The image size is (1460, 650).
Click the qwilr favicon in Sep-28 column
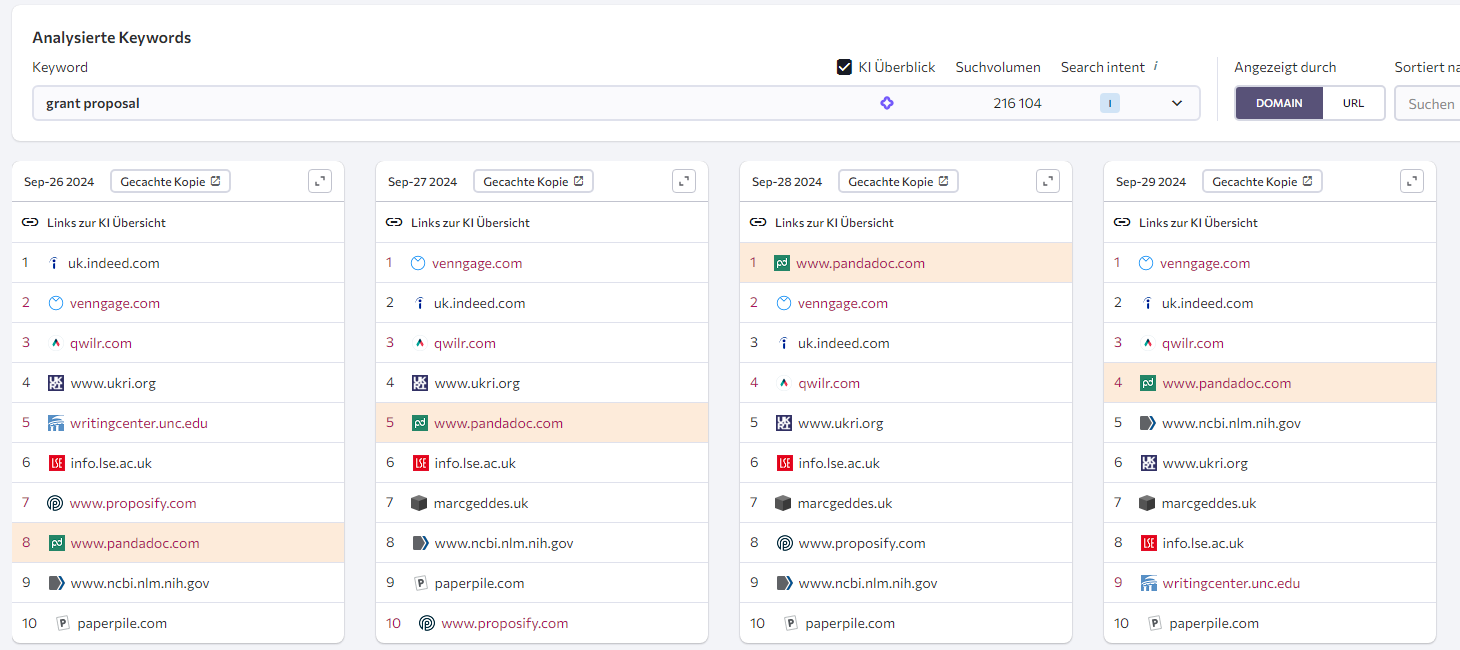(783, 383)
